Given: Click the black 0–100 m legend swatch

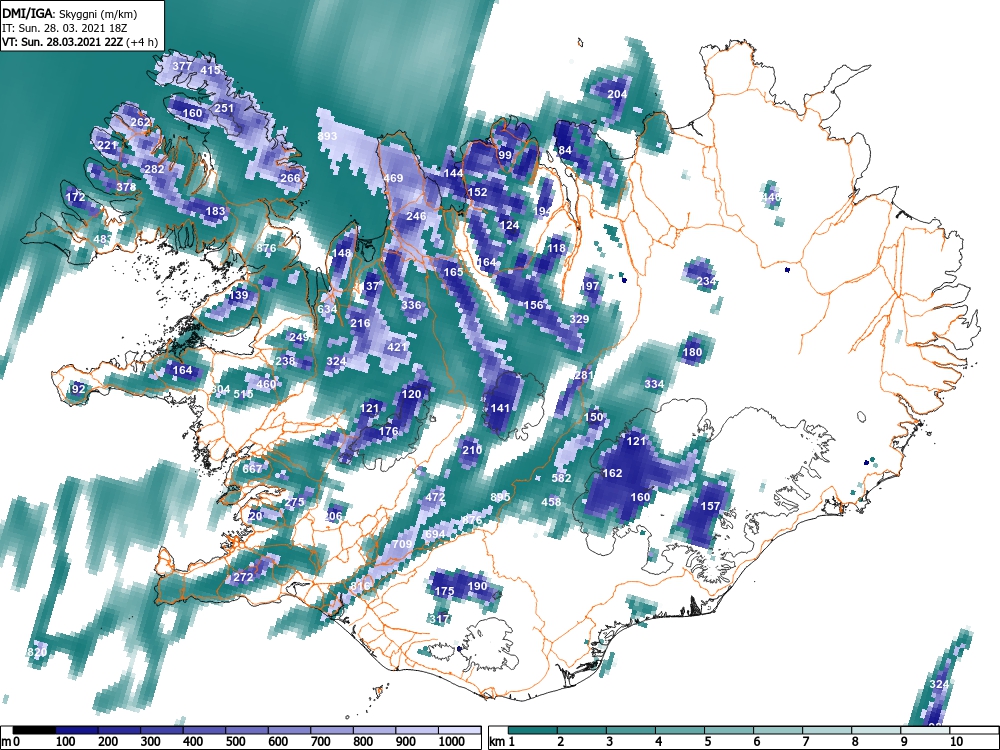Looking at the screenshot, I should pos(34,730).
